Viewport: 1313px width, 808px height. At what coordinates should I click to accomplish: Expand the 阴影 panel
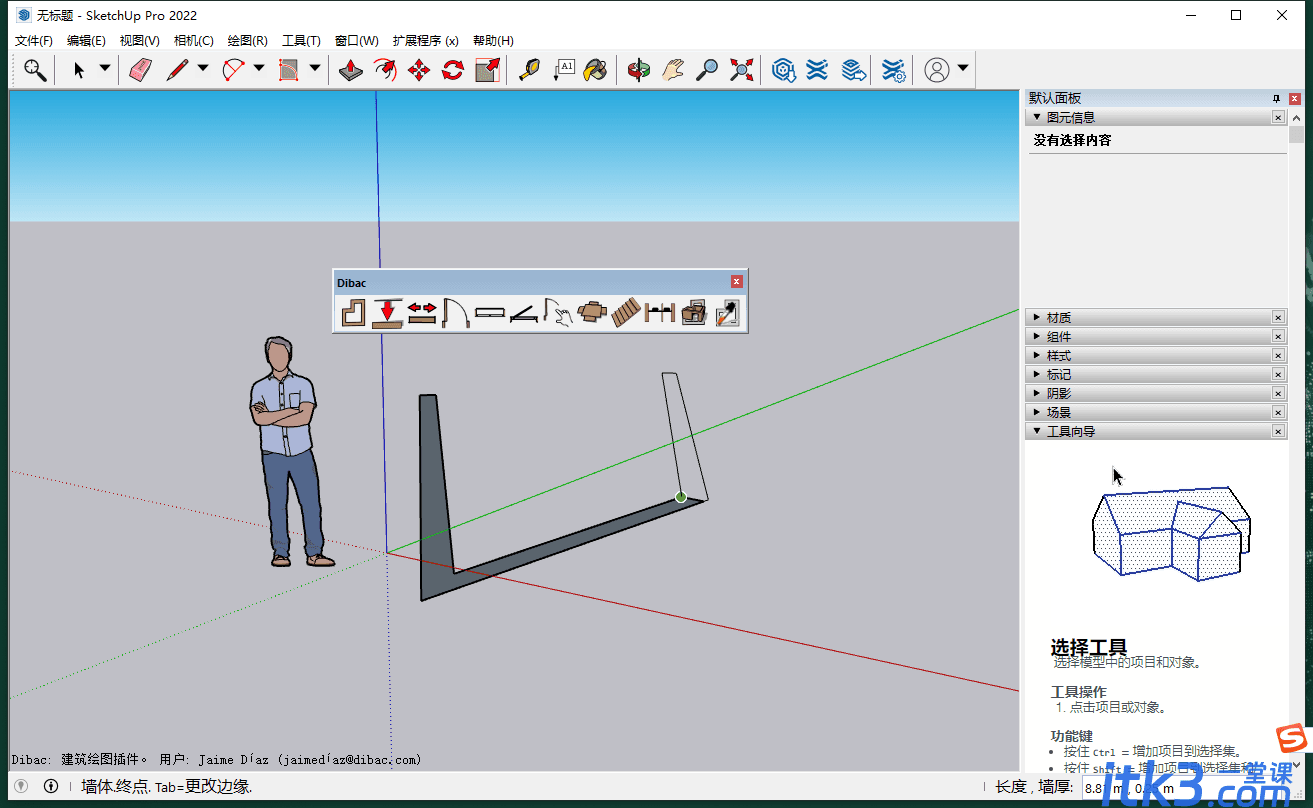pyautogui.click(x=1037, y=394)
